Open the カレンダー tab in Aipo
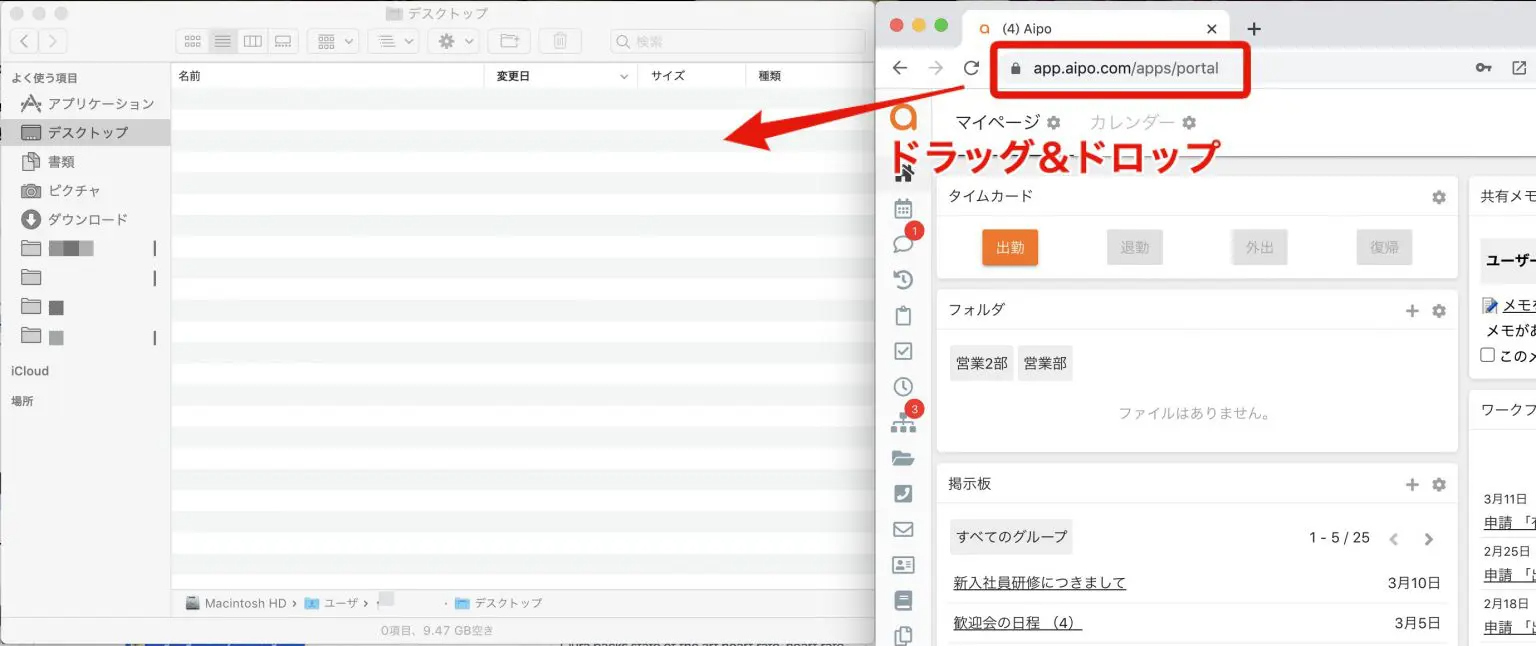The image size is (1536, 646). pyautogui.click(x=1132, y=122)
